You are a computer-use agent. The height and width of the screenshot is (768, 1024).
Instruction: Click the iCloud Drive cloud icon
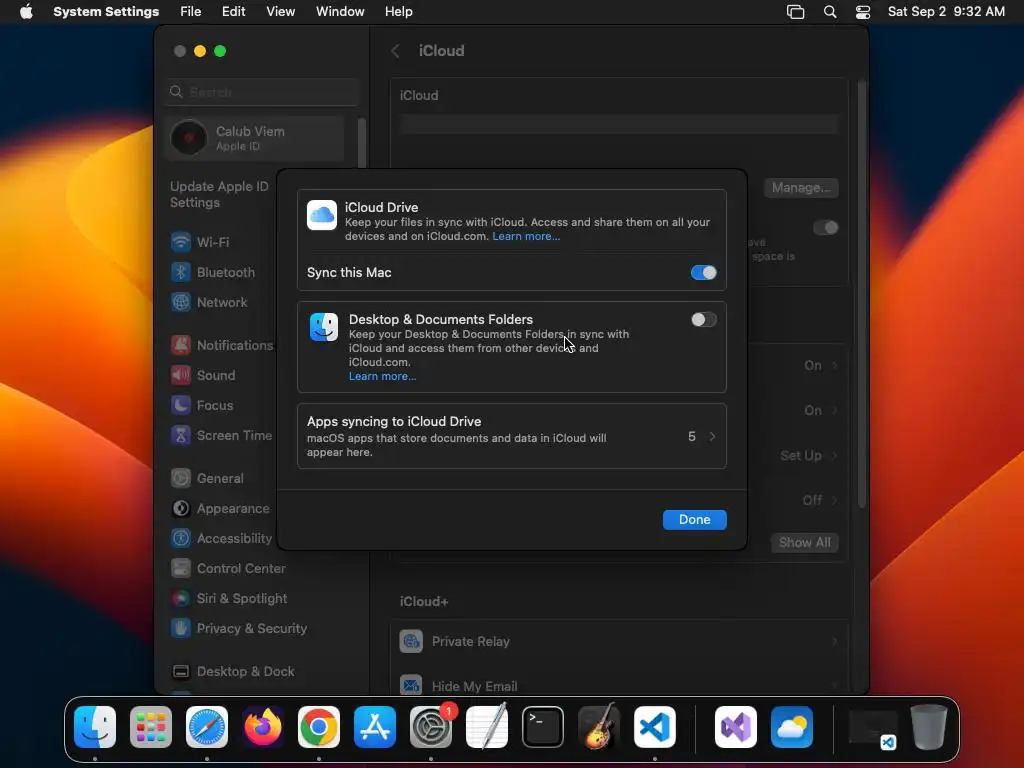point(322,215)
